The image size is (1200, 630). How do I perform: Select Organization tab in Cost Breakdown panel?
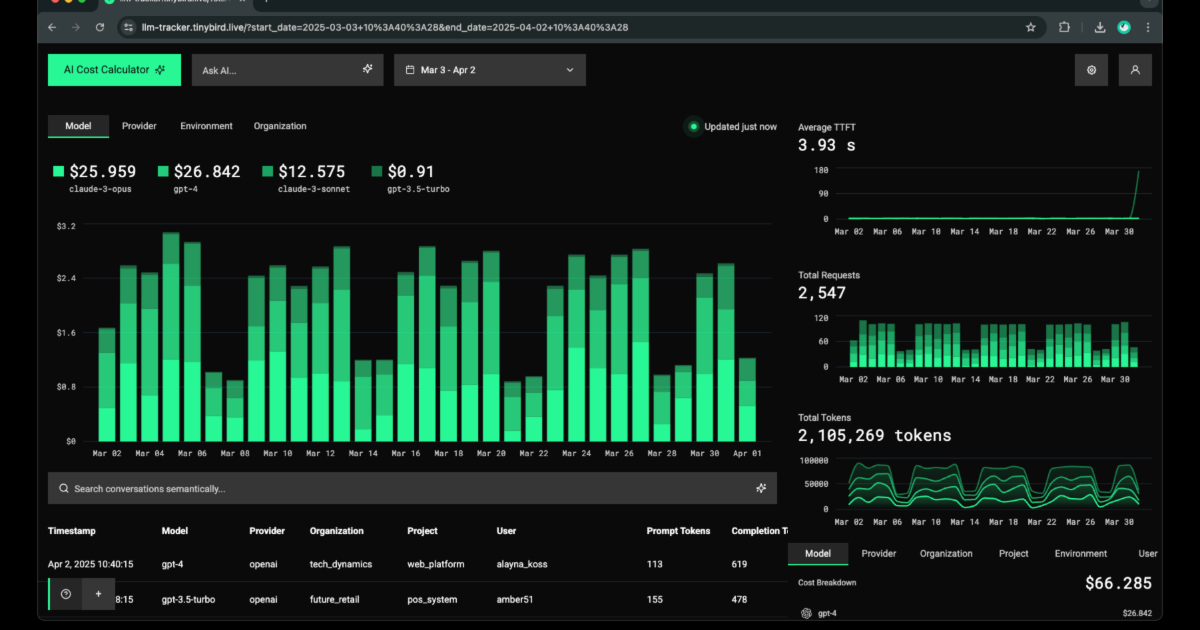[946, 553]
